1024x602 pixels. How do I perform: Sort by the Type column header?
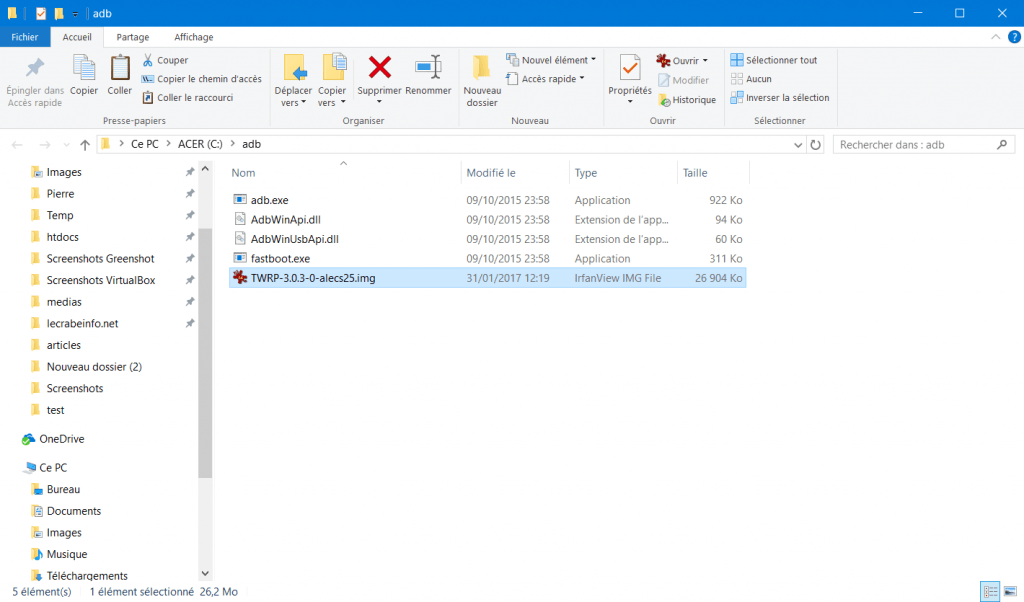[x=623, y=173]
